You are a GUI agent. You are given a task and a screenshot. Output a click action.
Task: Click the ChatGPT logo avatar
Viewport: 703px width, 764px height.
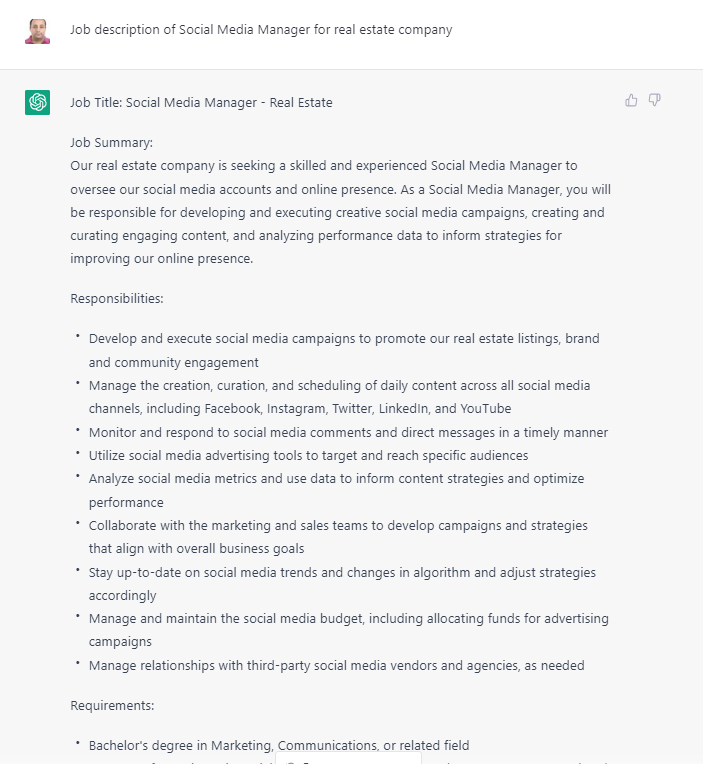pos(38,102)
